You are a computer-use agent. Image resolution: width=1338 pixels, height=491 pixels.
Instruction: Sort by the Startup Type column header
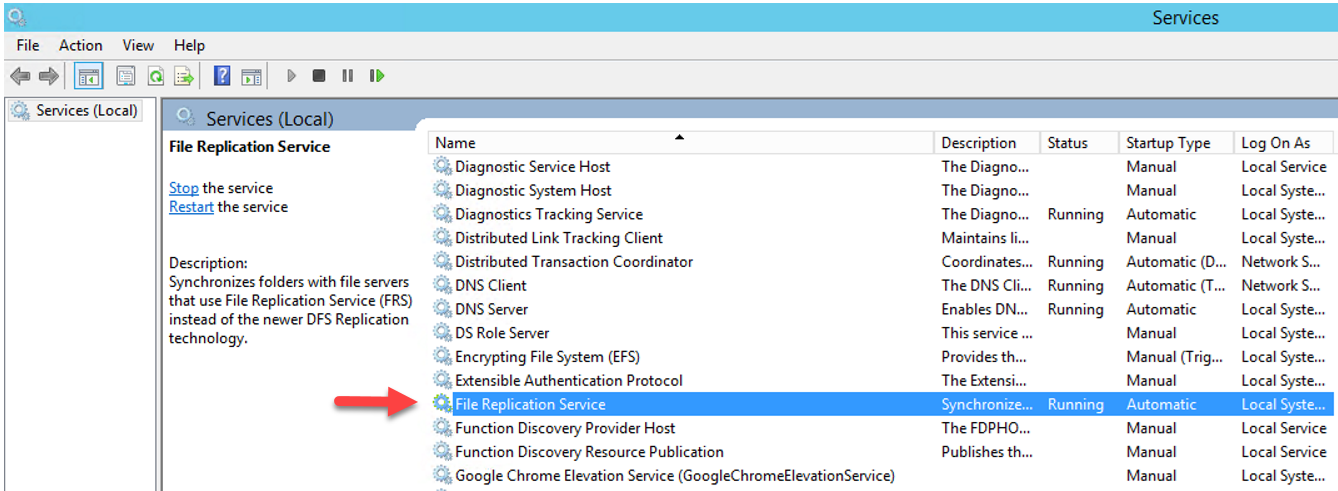coord(1175,143)
